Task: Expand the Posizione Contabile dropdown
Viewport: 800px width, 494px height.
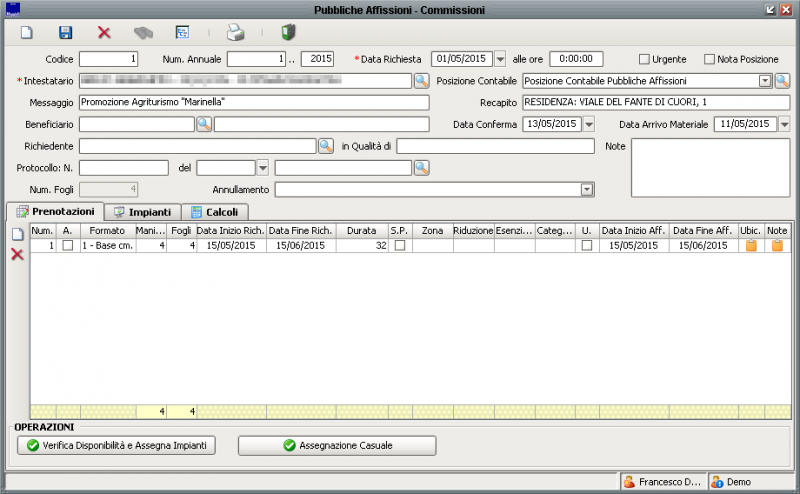Action: [765, 80]
